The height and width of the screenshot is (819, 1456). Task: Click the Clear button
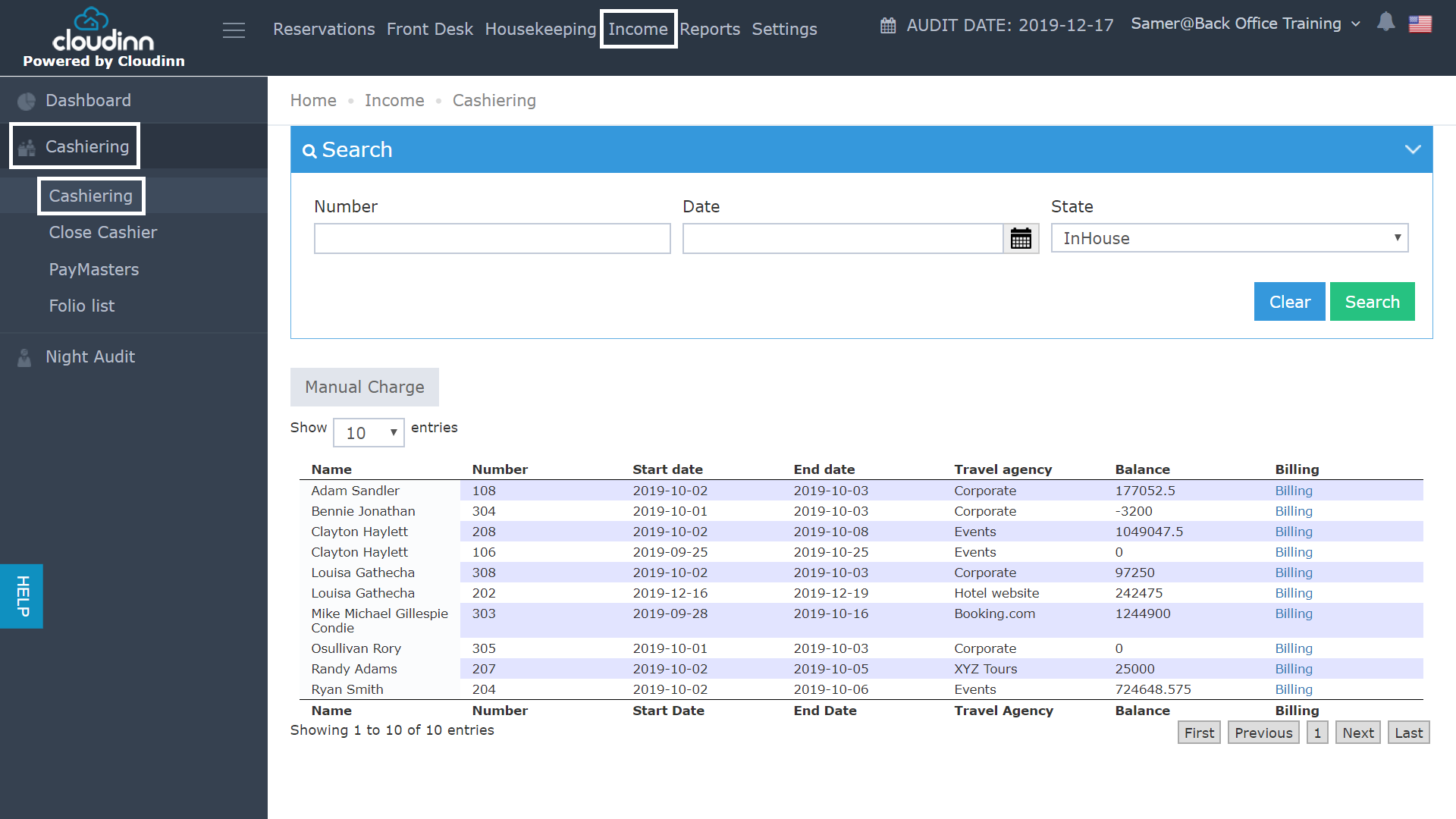1289,302
